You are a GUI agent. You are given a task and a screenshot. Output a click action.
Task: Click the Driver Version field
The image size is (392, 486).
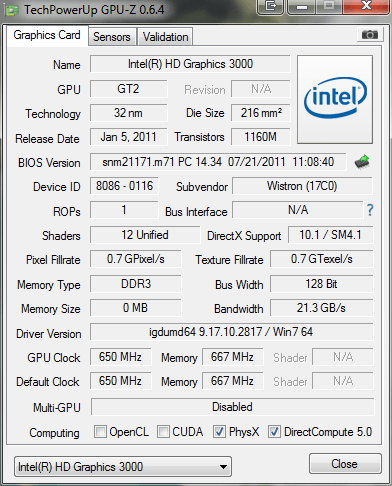pos(231,332)
